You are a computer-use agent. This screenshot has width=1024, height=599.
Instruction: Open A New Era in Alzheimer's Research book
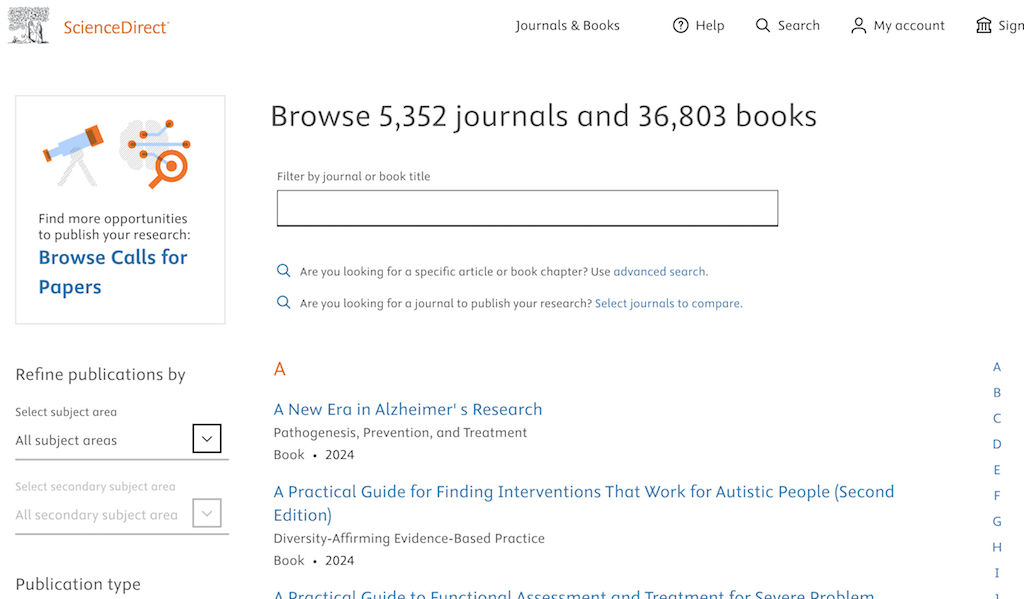click(x=408, y=409)
